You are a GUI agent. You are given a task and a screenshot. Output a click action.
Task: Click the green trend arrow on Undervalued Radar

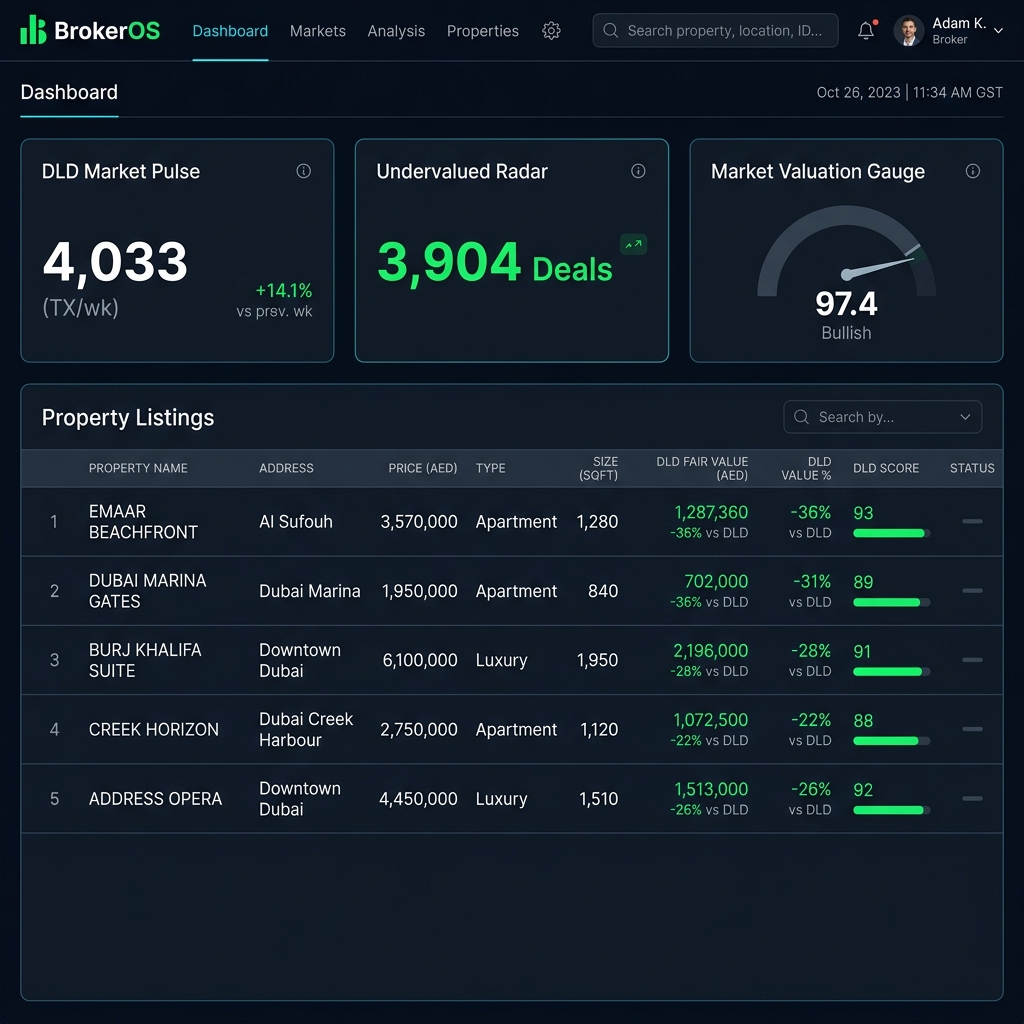633,243
